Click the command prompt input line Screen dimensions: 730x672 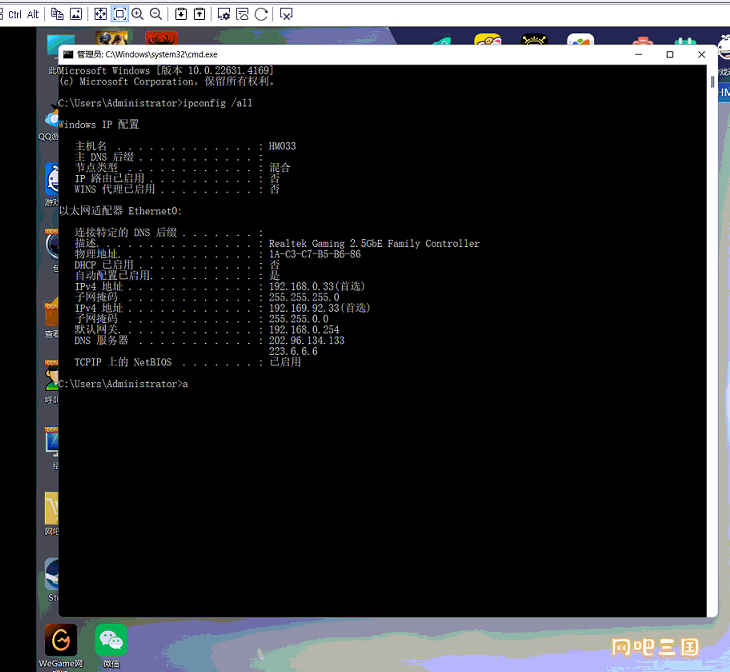[x=123, y=384]
